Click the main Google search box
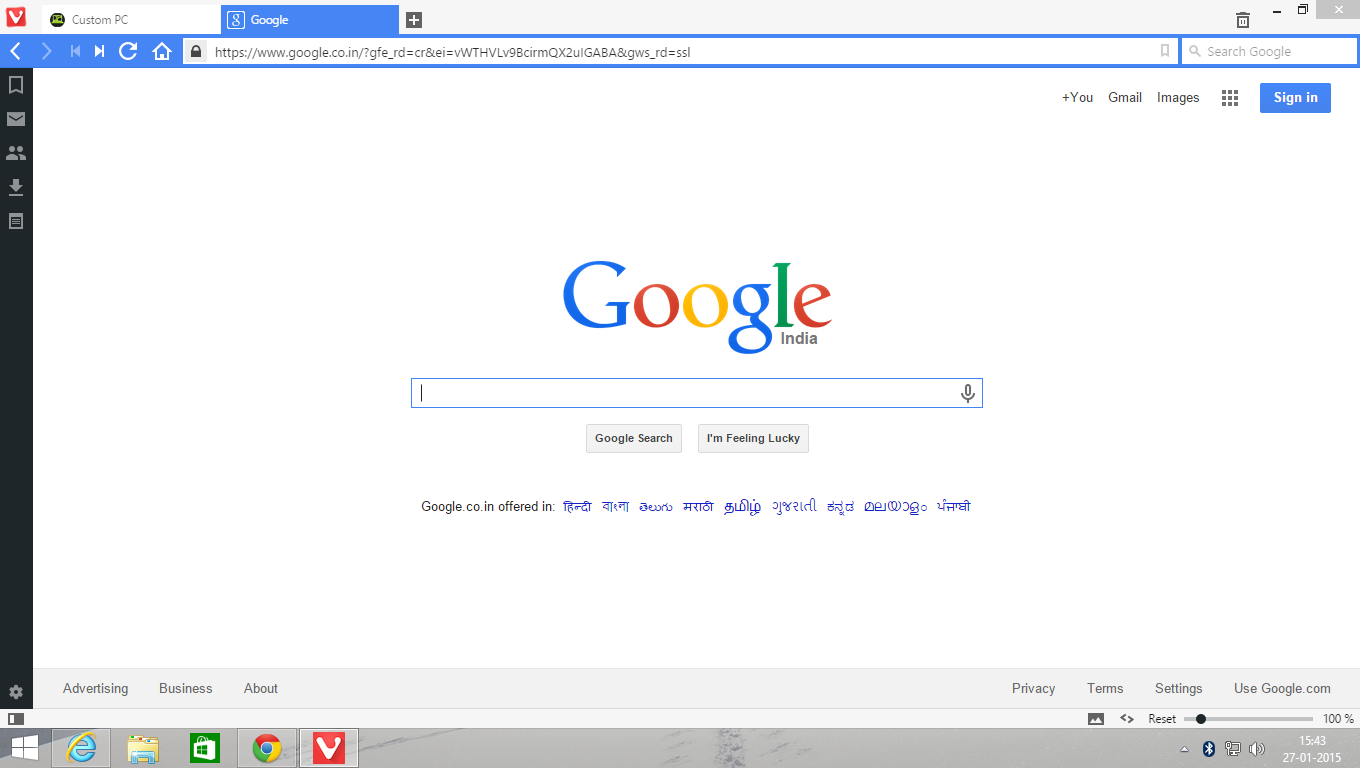 (x=696, y=393)
